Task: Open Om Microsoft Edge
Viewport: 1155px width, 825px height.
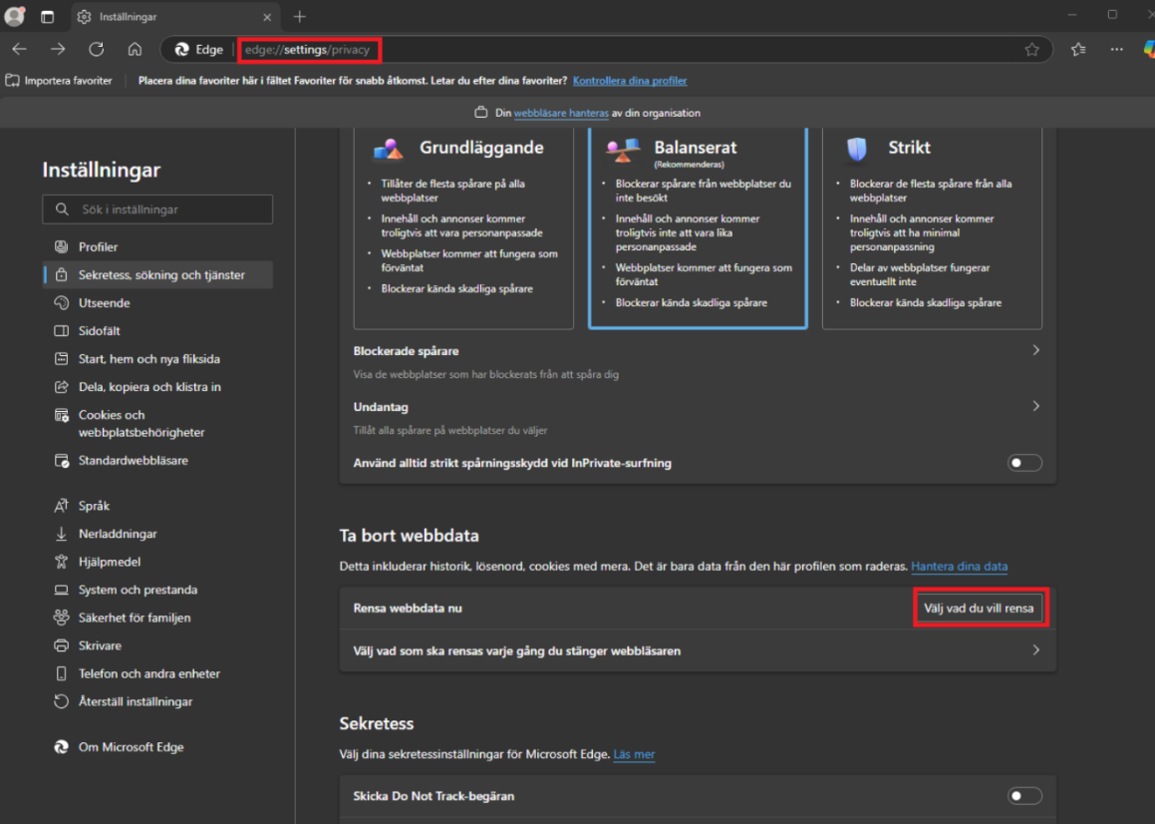Action: 158,747
